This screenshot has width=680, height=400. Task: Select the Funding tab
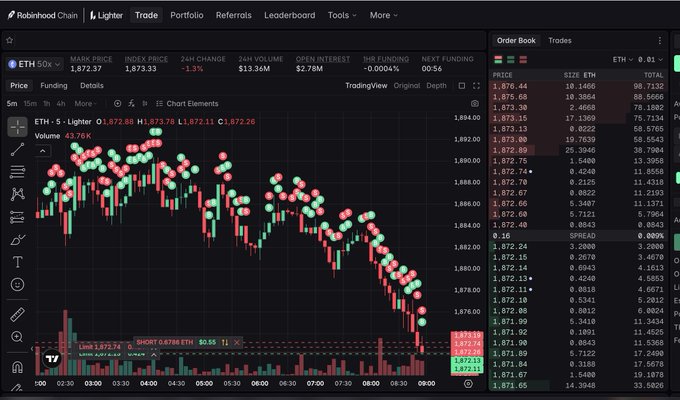pyautogui.click(x=54, y=85)
